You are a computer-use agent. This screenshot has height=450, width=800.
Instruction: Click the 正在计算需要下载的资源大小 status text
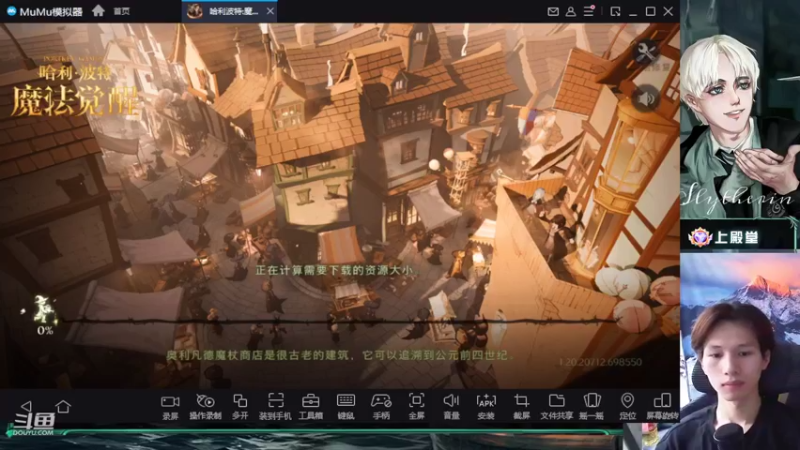pyautogui.click(x=336, y=270)
